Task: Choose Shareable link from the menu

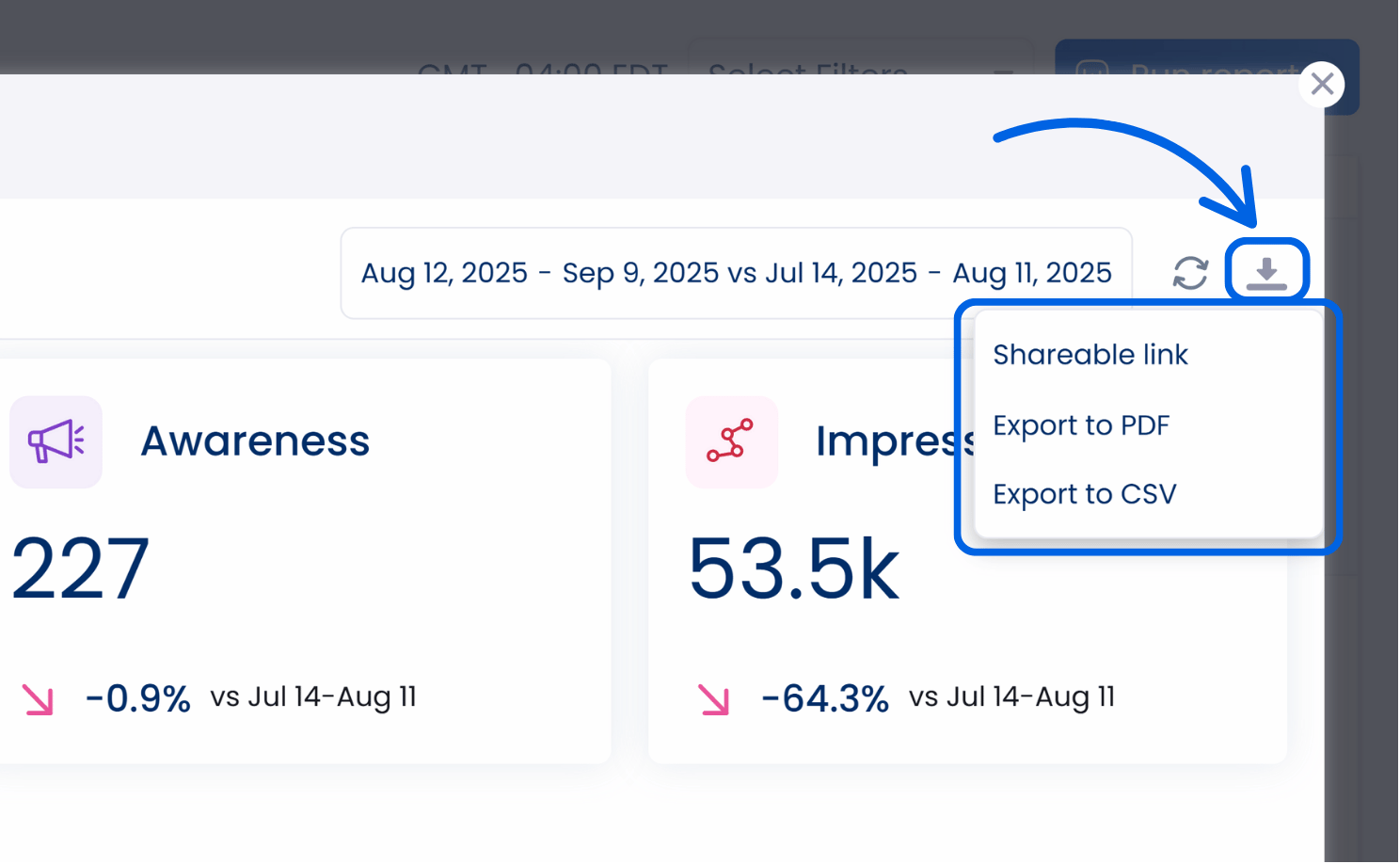Action: (x=1090, y=354)
